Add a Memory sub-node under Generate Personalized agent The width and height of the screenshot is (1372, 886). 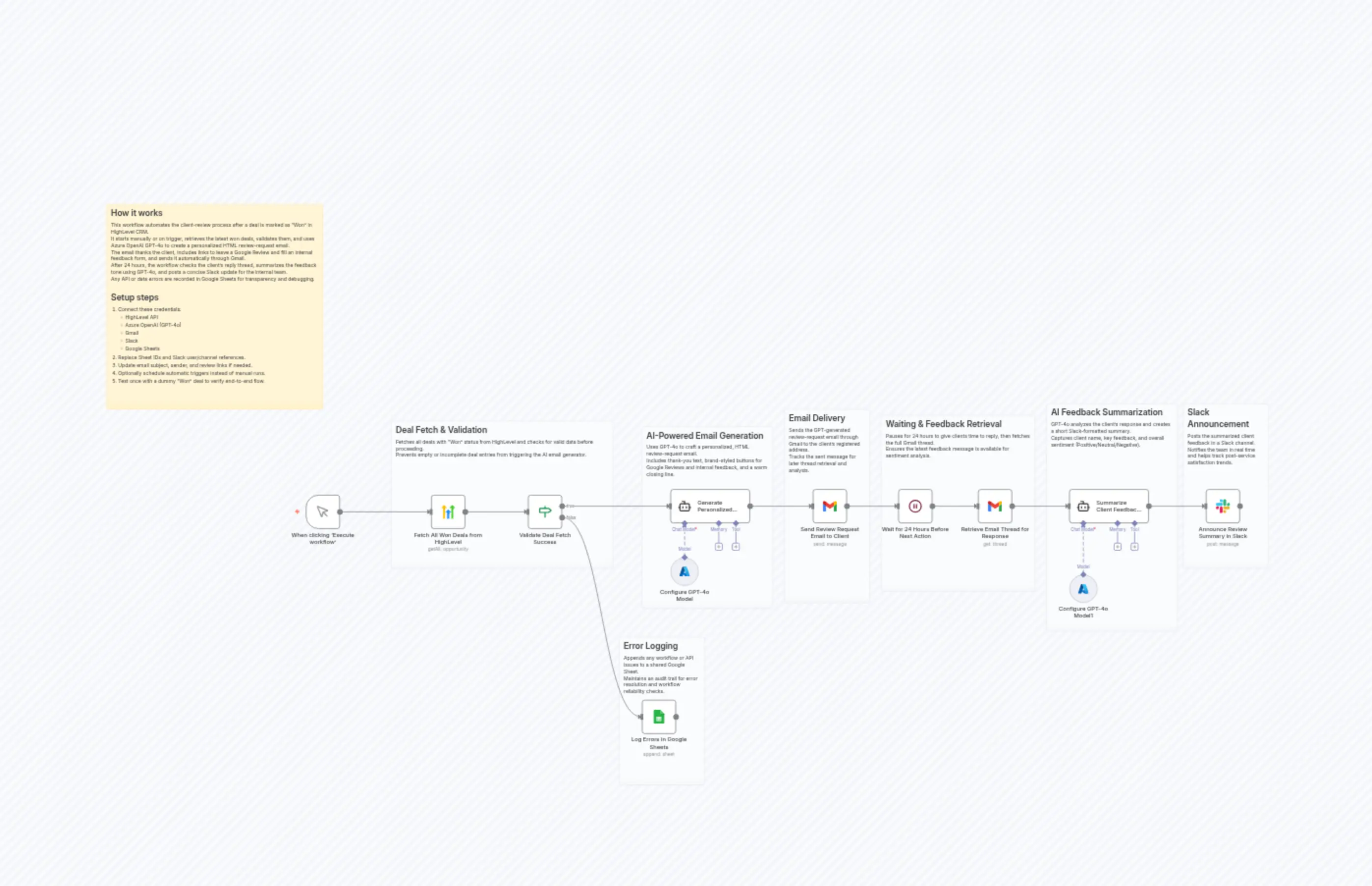718,545
